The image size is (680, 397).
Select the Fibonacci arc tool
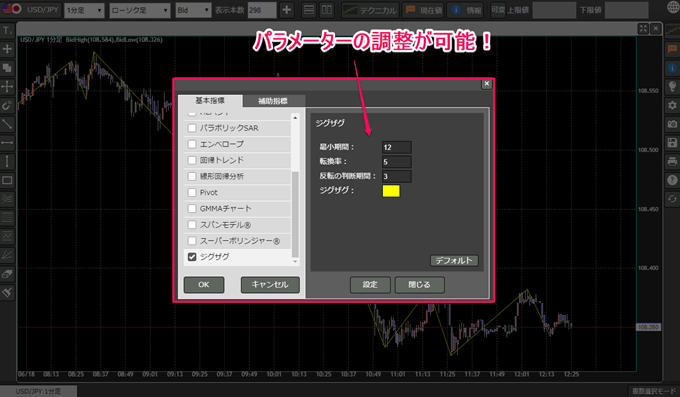coord(7,199)
